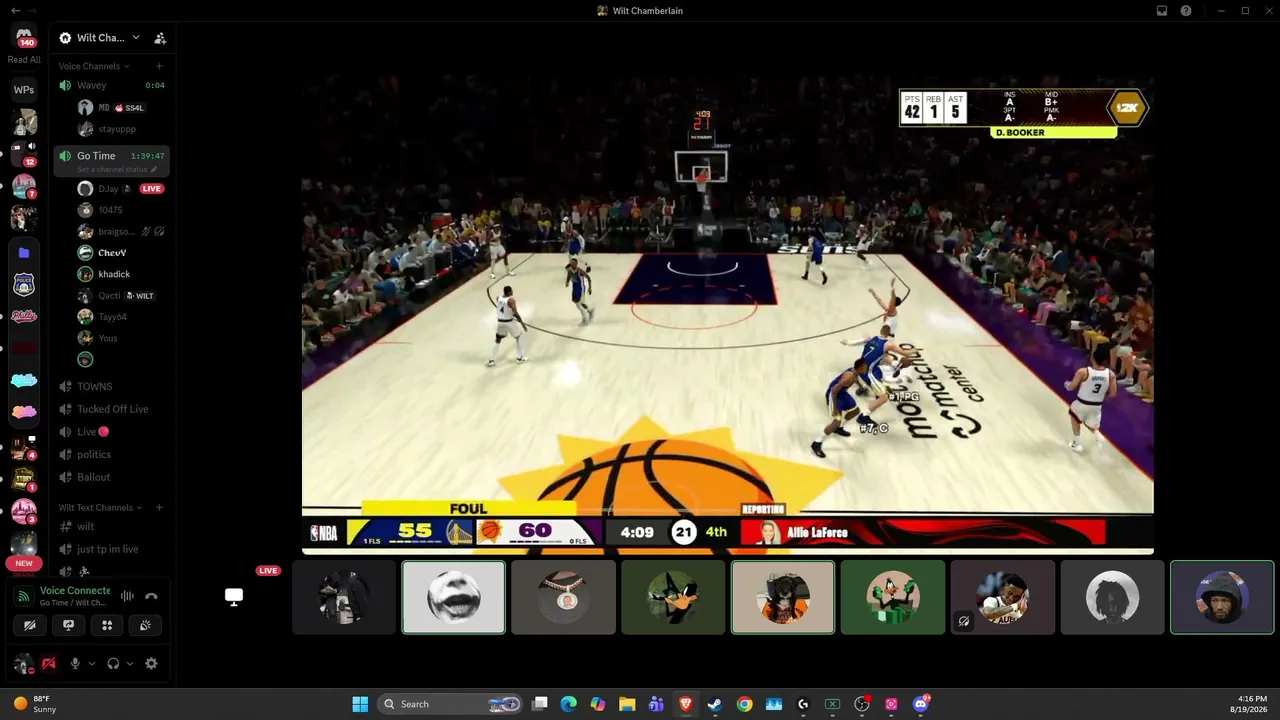Open the WPs server

[24, 90]
